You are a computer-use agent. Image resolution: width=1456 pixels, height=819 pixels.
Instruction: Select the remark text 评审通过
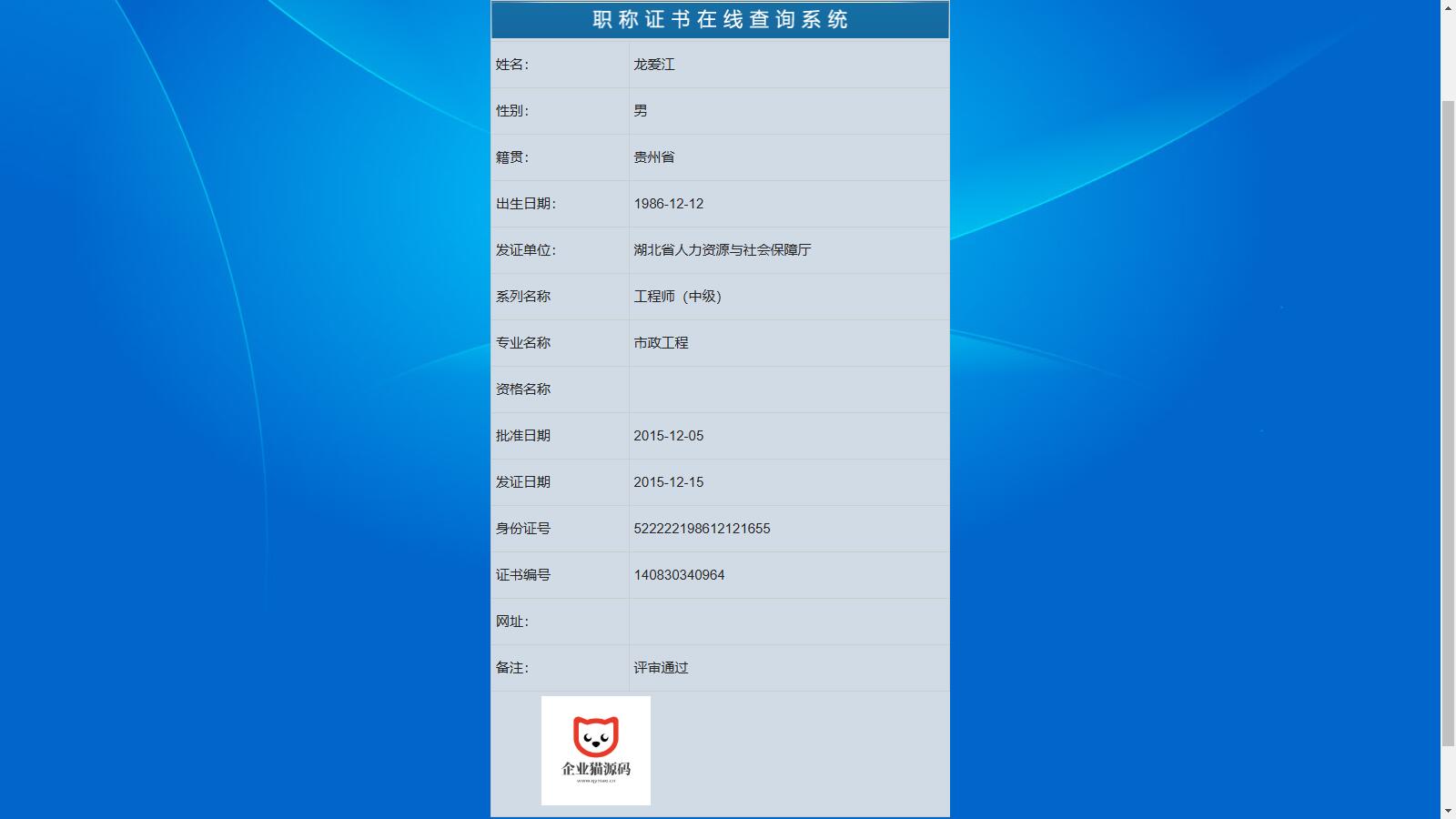click(x=662, y=667)
